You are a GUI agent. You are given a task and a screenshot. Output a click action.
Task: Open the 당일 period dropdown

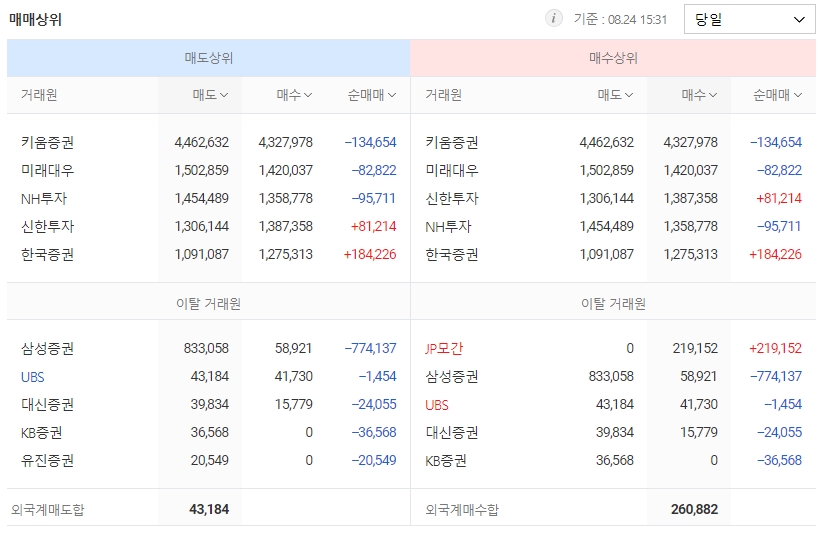click(x=749, y=19)
